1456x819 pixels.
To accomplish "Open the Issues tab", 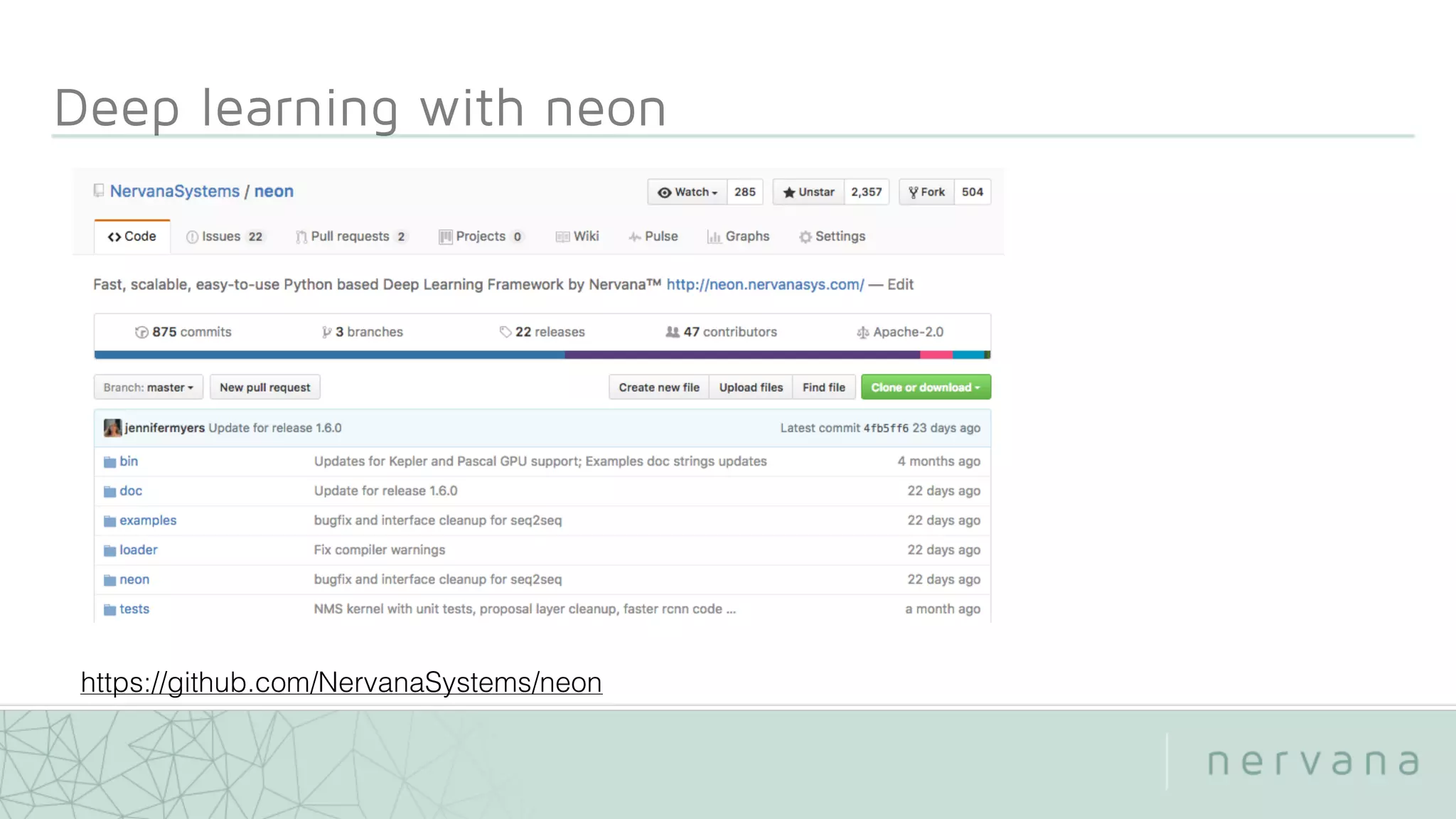I will click(225, 237).
